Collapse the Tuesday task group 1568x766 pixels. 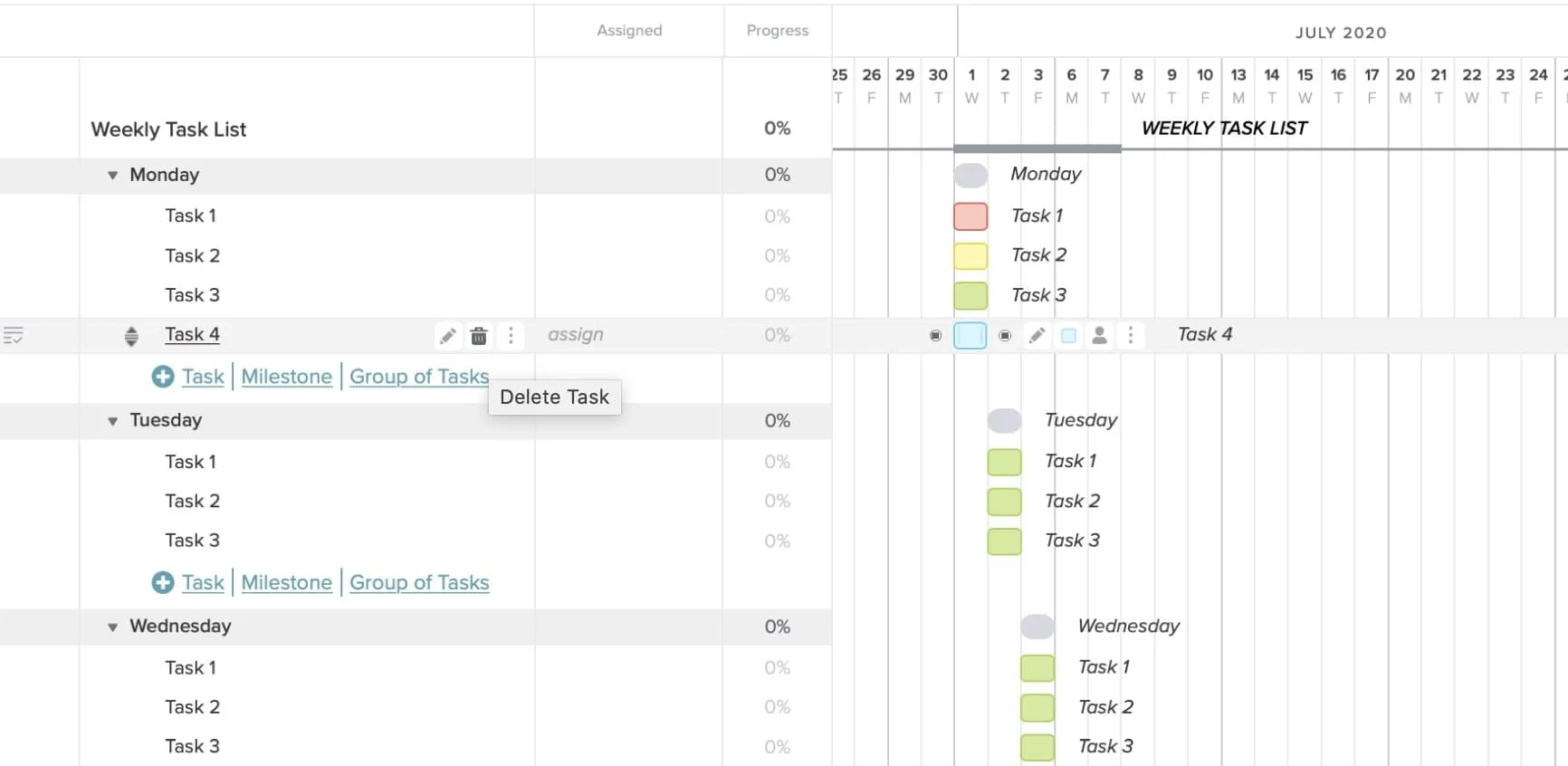tap(111, 420)
